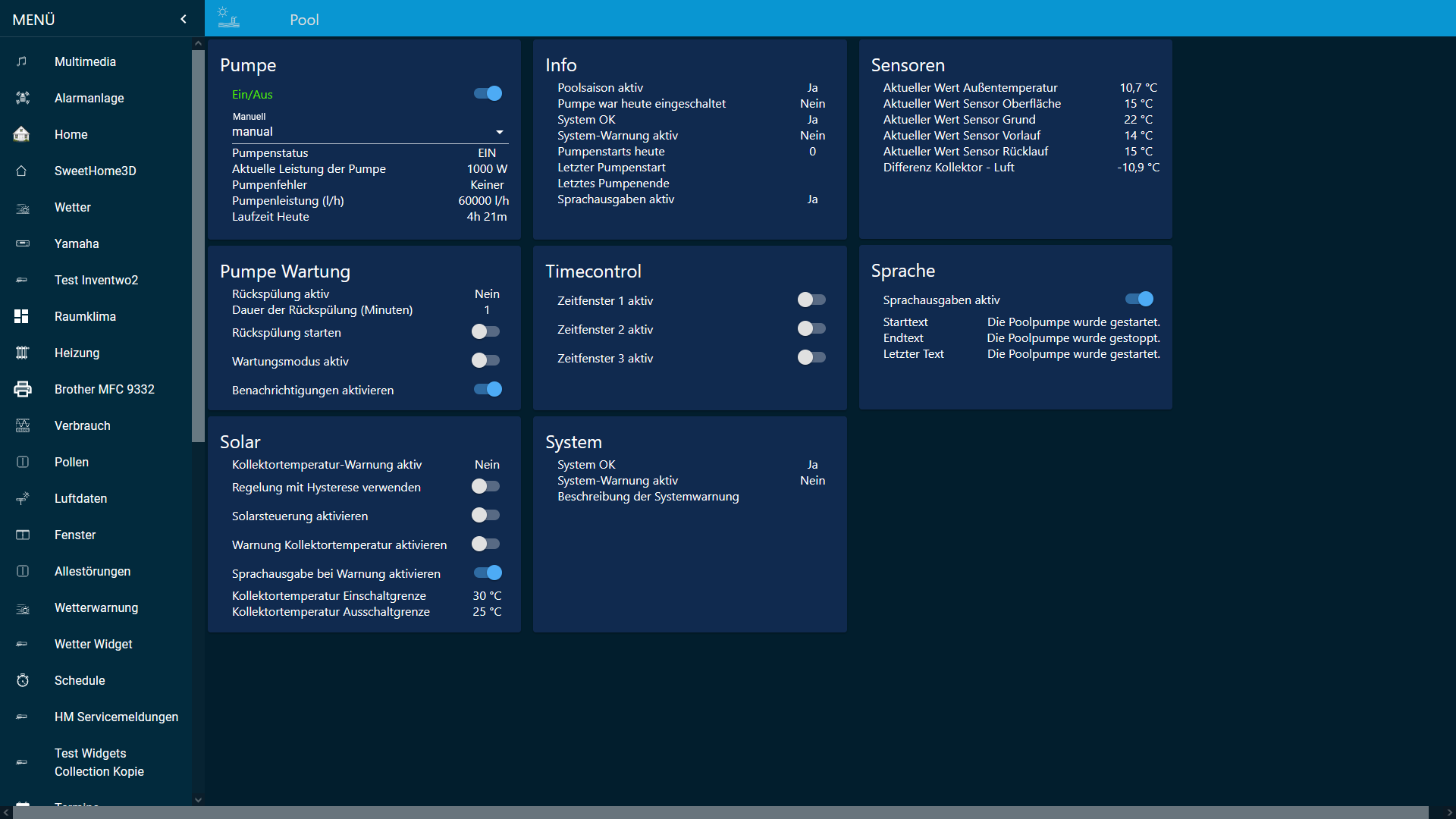1456x819 pixels.
Task: Click the Alarmanlage sidebar icon
Action: click(23, 98)
